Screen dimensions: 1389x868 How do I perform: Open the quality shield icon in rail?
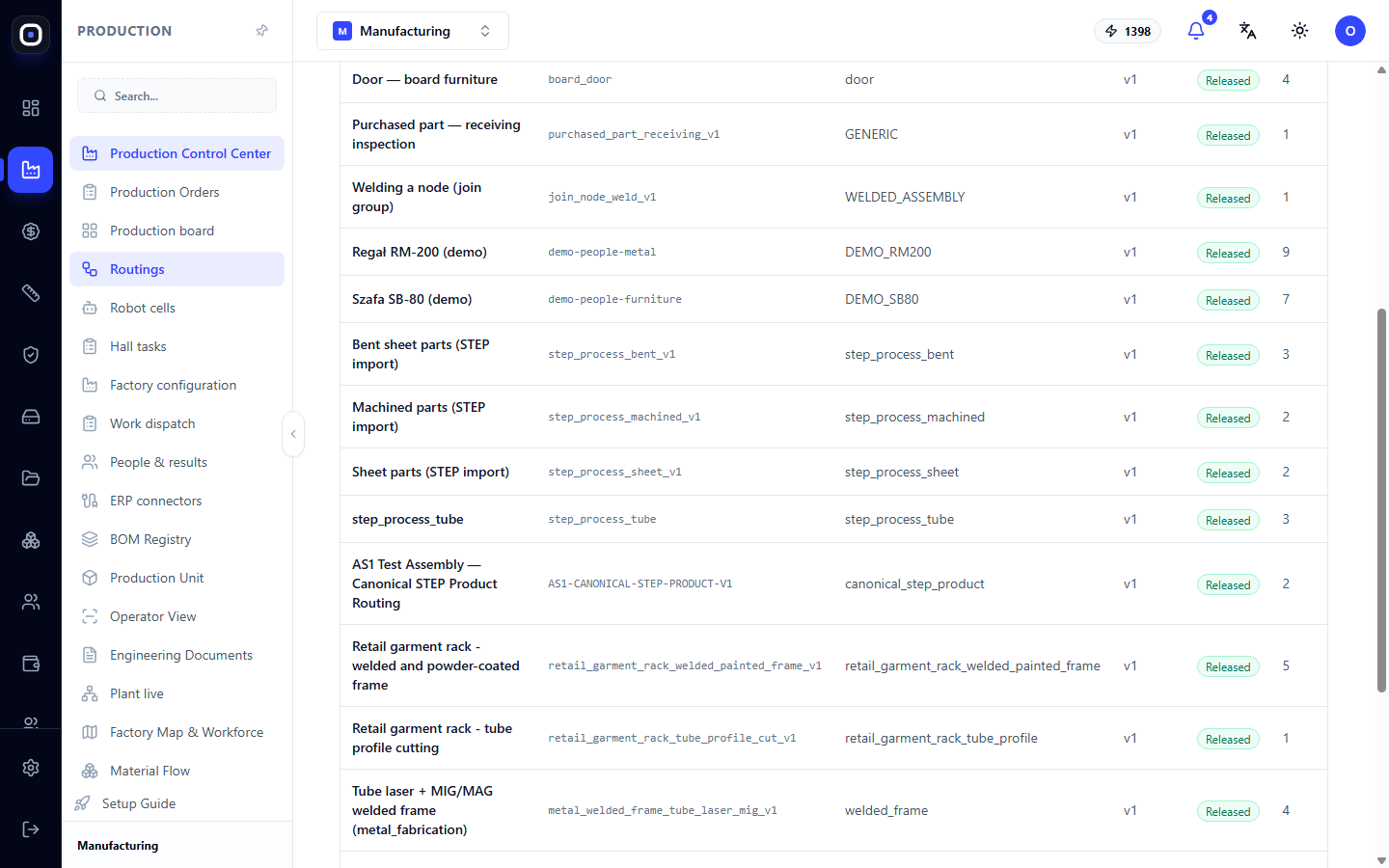point(31,355)
